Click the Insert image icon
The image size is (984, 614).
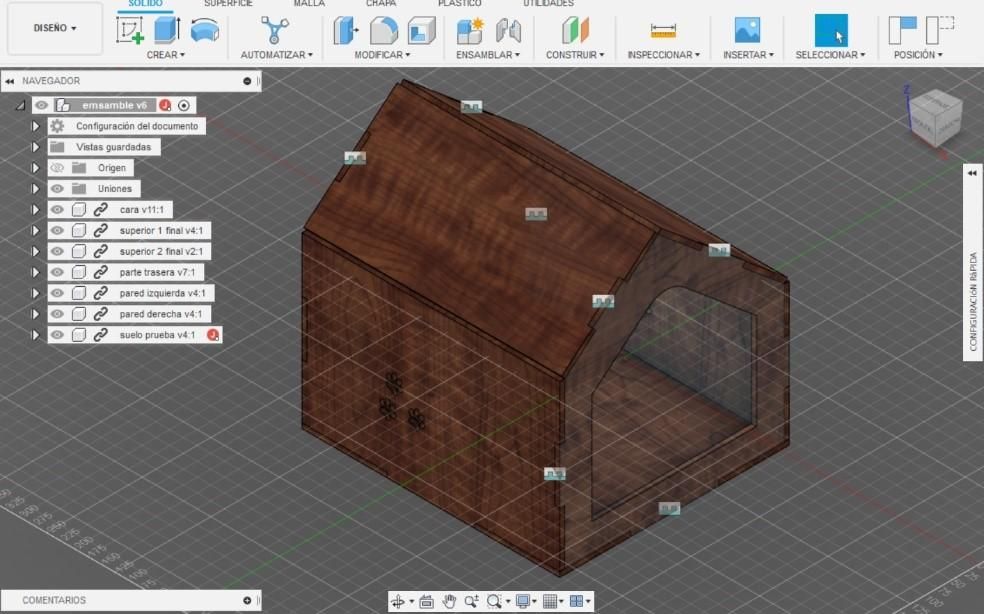(747, 30)
